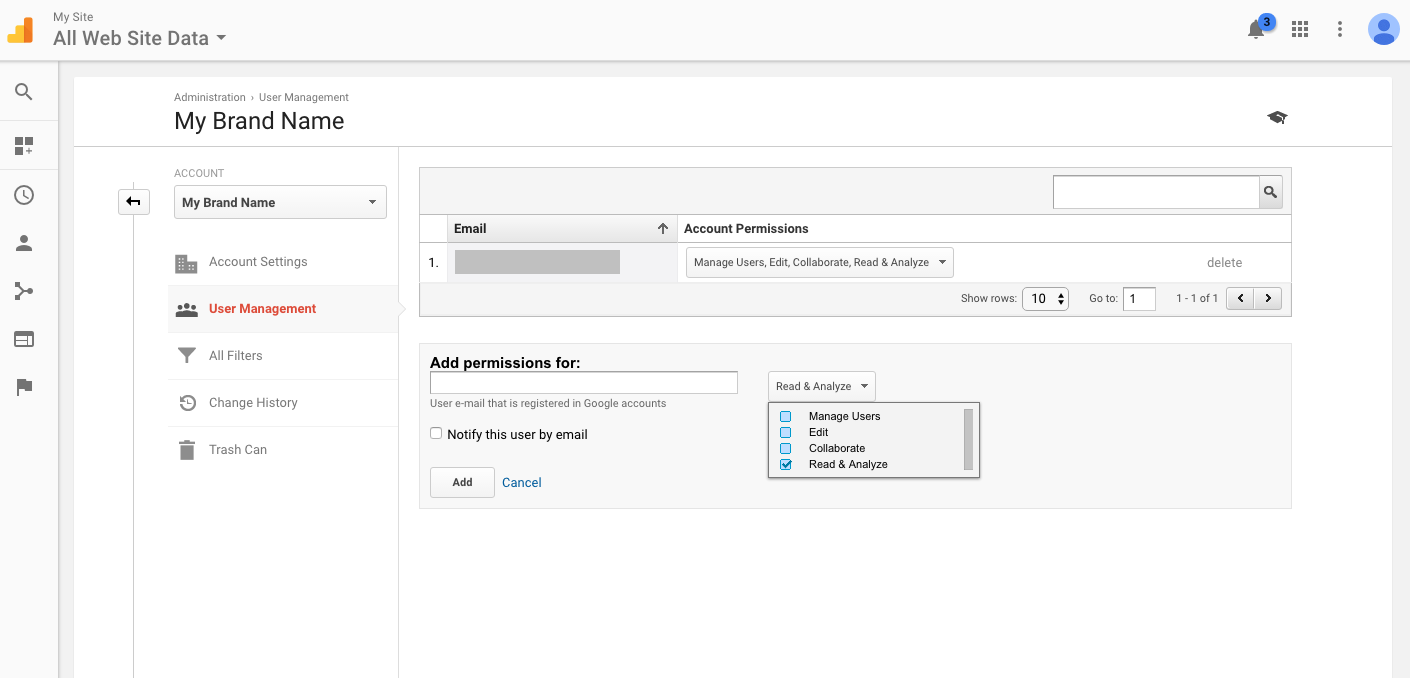
Task: Open Audience person icon in sidebar
Action: coord(24,243)
